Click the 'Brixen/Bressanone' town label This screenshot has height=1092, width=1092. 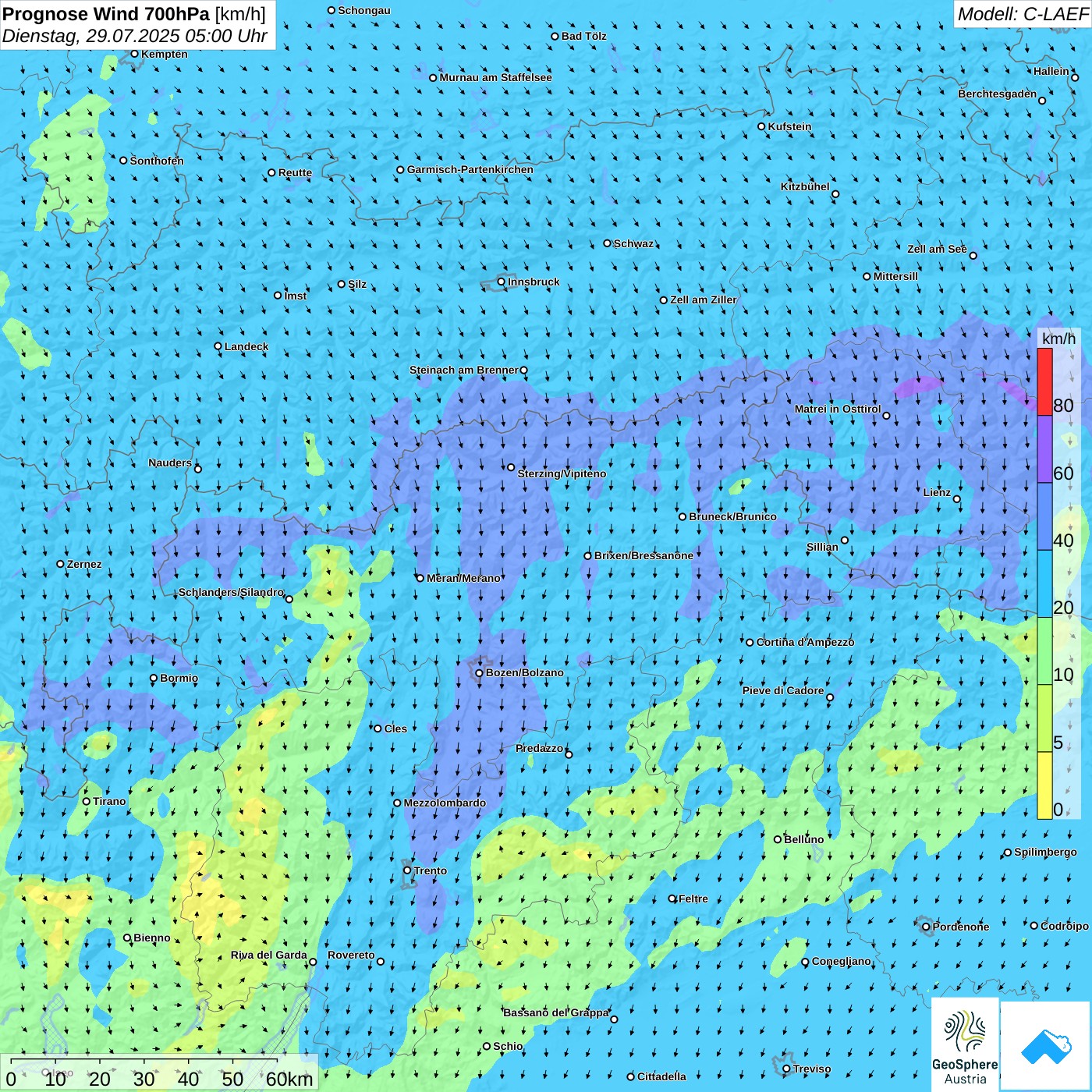643,555
